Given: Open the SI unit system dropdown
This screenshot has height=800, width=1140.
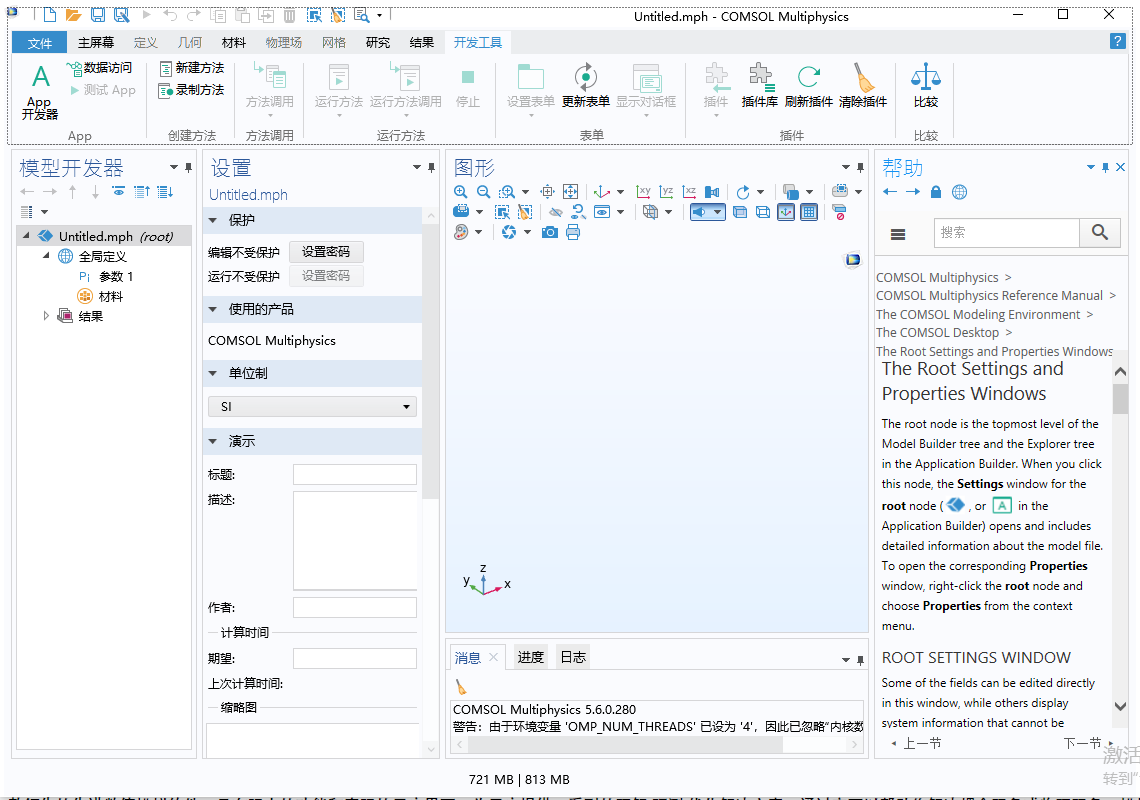Looking at the screenshot, I should point(312,407).
